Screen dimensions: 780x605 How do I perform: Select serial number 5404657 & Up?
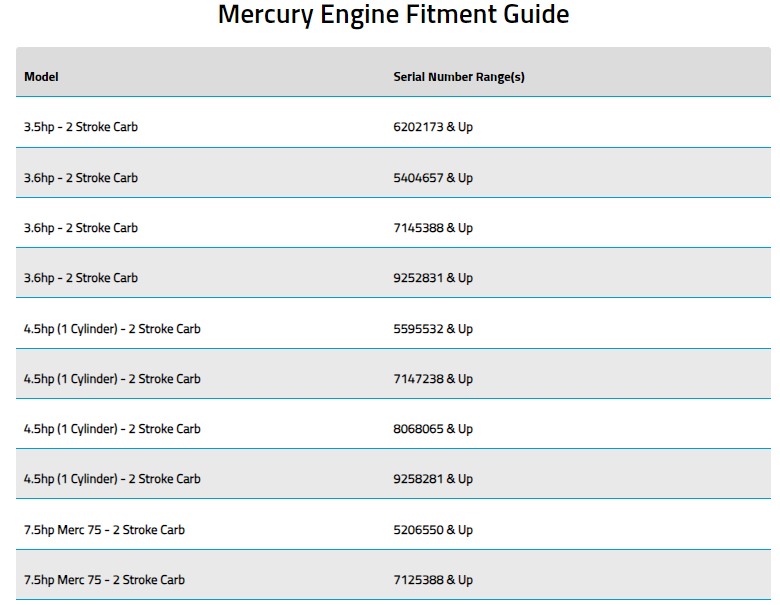(x=433, y=178)
